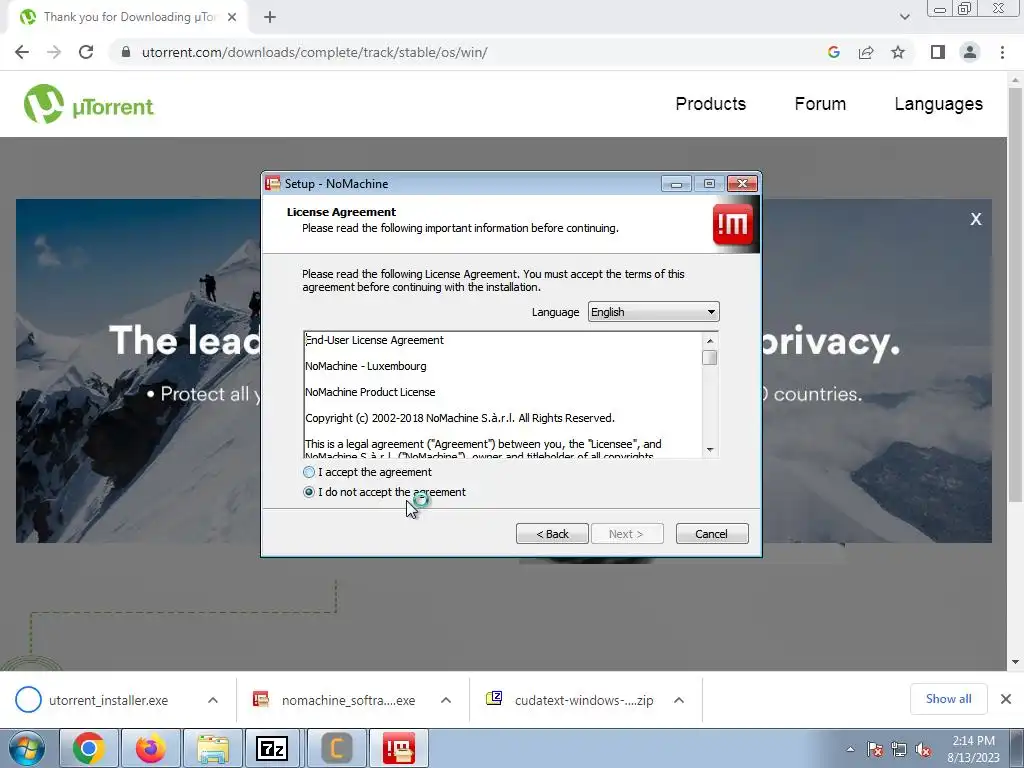This screenshot has height=768, width=1024.
Task: Share this page icon in address bar
Action: (x=866, y=52)
